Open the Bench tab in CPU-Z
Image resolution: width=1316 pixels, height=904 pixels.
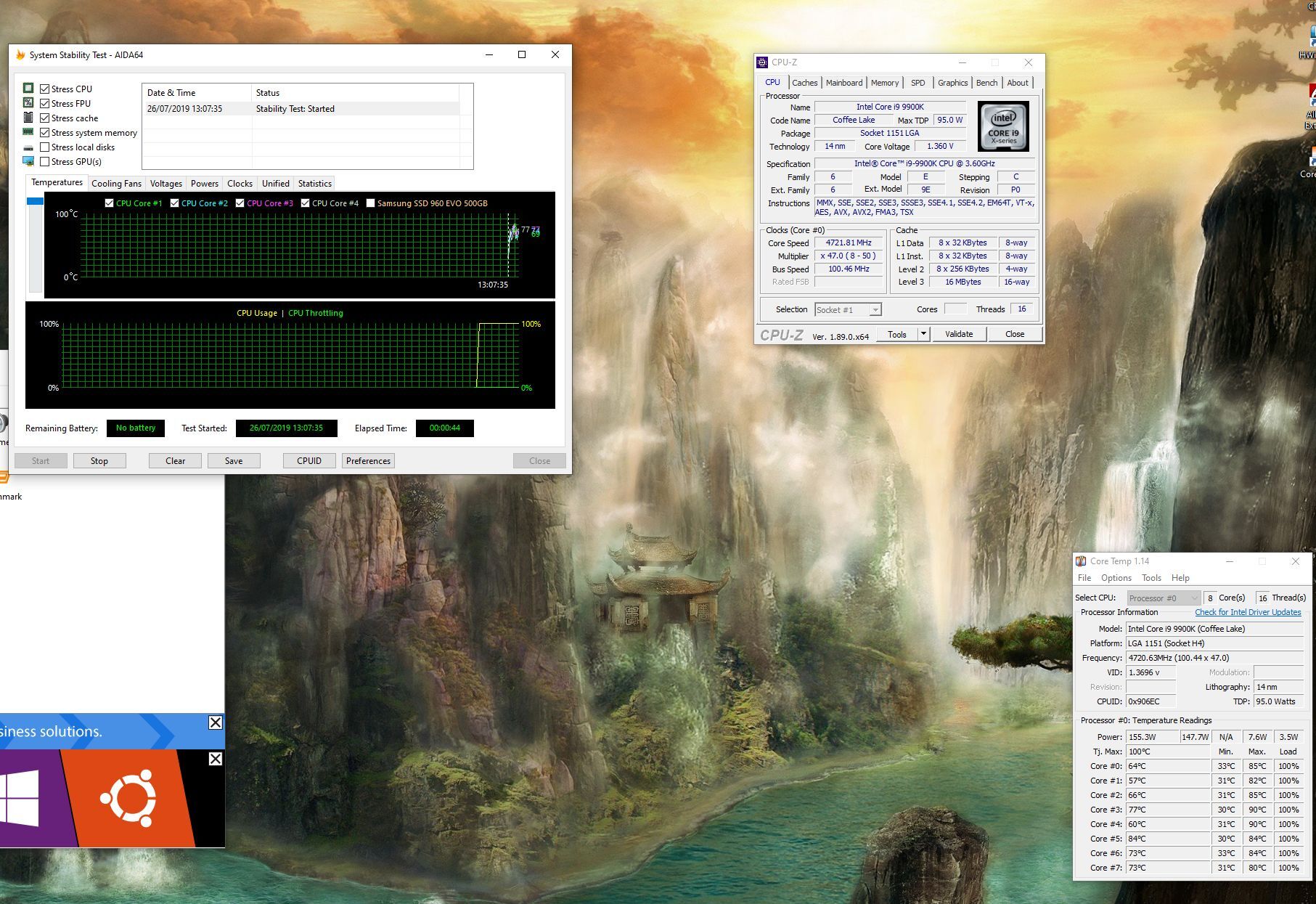point(986,83)
